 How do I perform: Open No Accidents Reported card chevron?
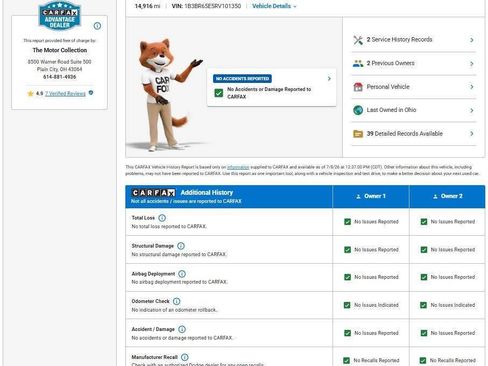[x=329, y=79]
